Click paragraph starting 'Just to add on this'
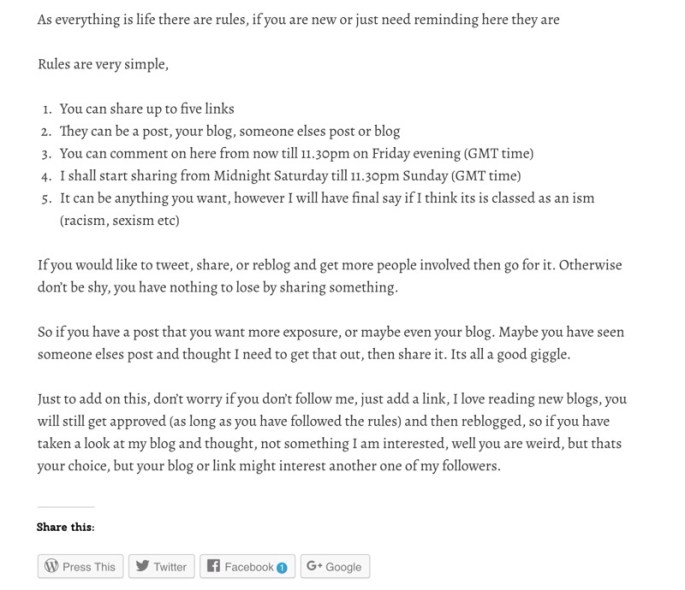Image resolution: width=685 pixels, height=590 pixels. pos(332,432)
